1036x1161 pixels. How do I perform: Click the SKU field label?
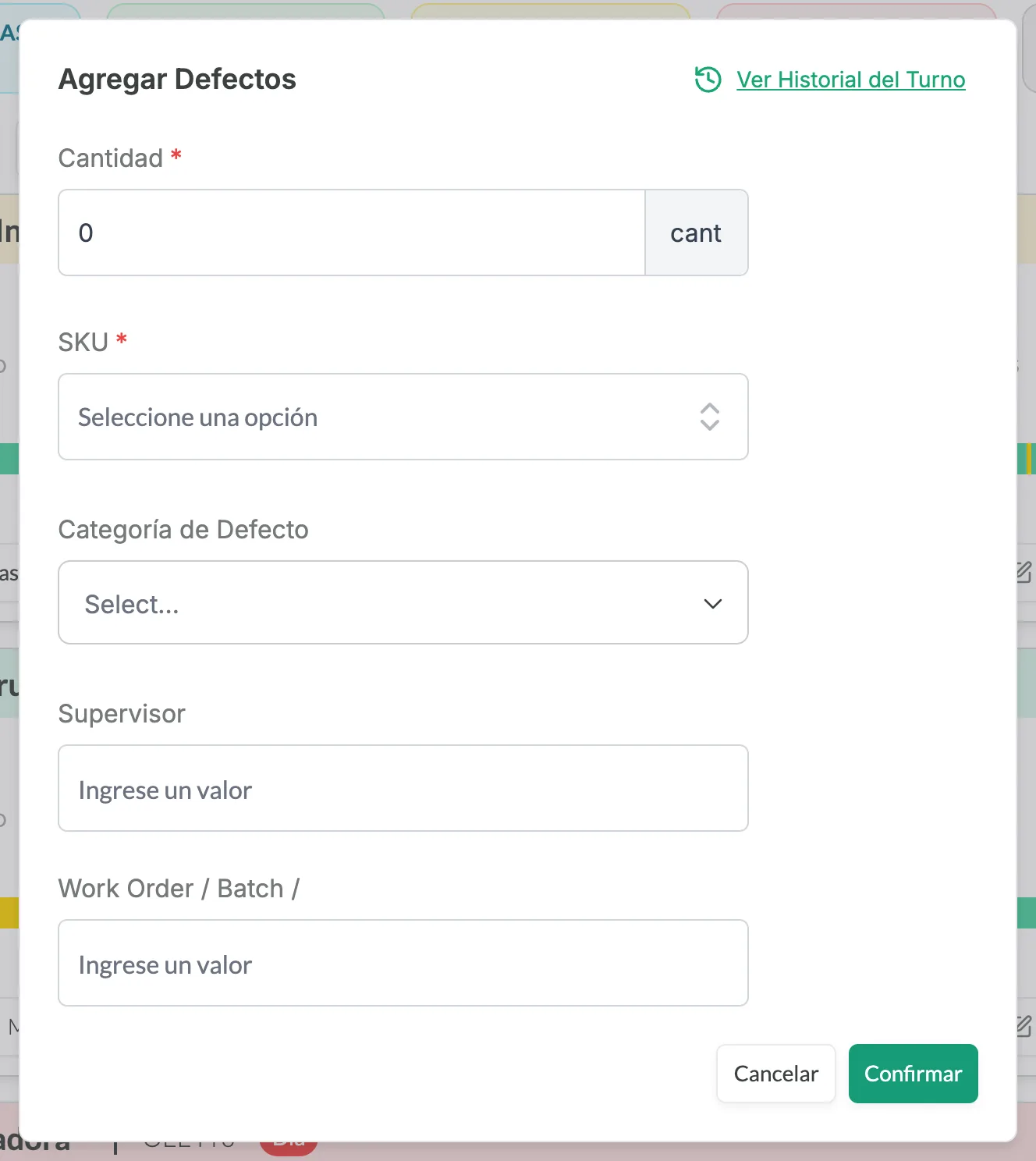pos(83,342)
